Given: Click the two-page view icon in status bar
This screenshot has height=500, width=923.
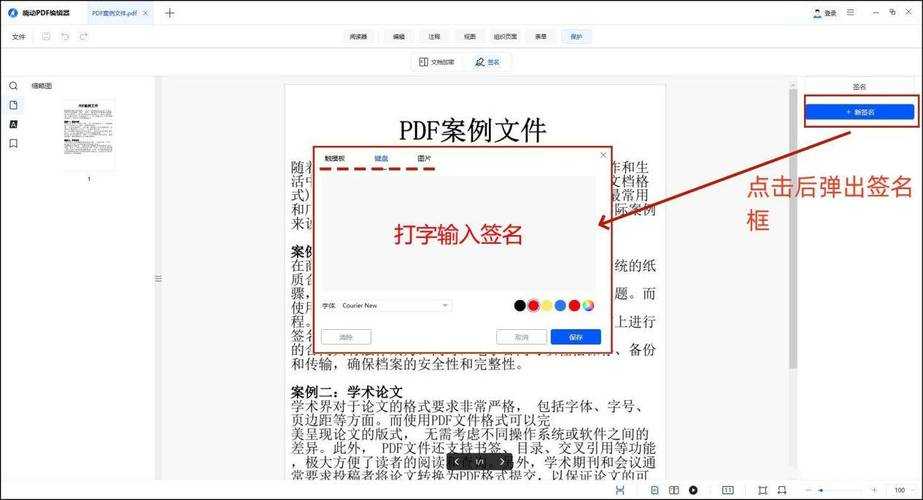Looking at the screenshot, I should pyautogui.click(x=674, y=490).
